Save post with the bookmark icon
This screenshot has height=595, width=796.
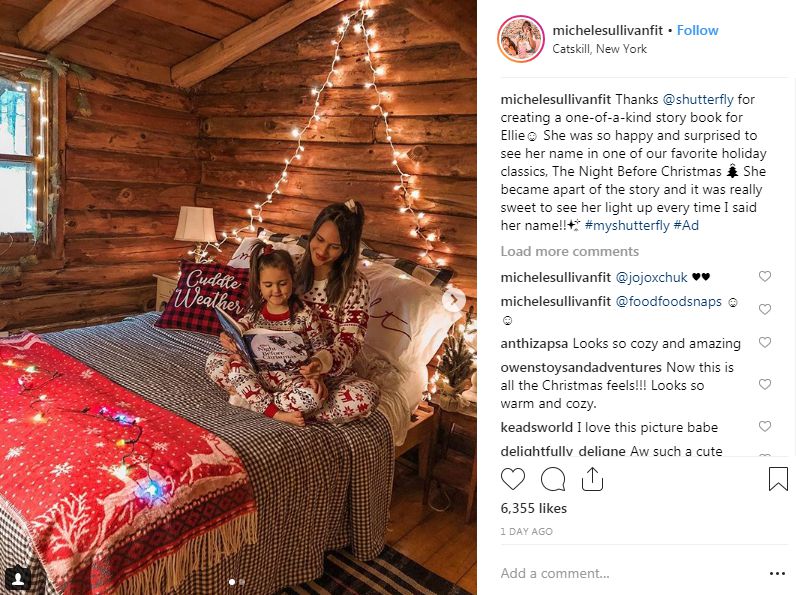[x=778, y=479]
